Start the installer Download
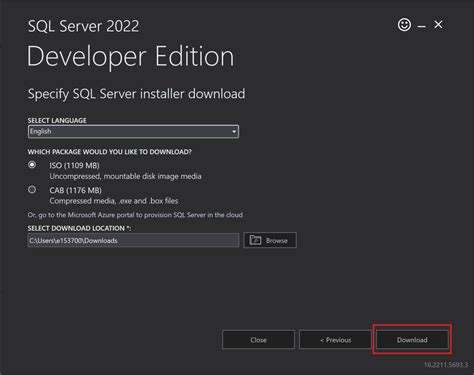 [412, 340]
